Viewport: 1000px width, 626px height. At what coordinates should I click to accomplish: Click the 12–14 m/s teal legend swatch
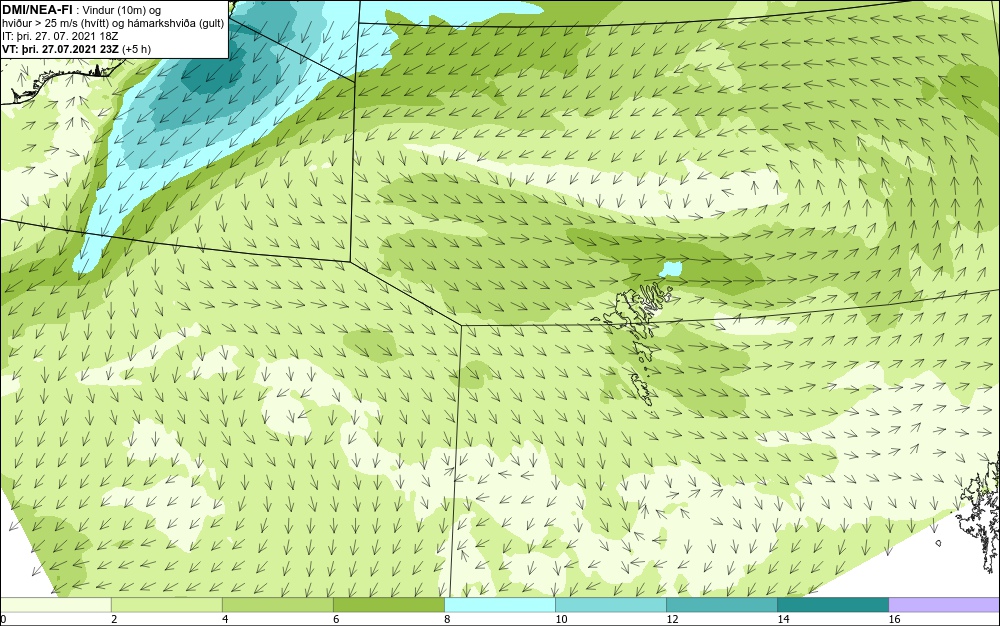click(x=722, y=605)
